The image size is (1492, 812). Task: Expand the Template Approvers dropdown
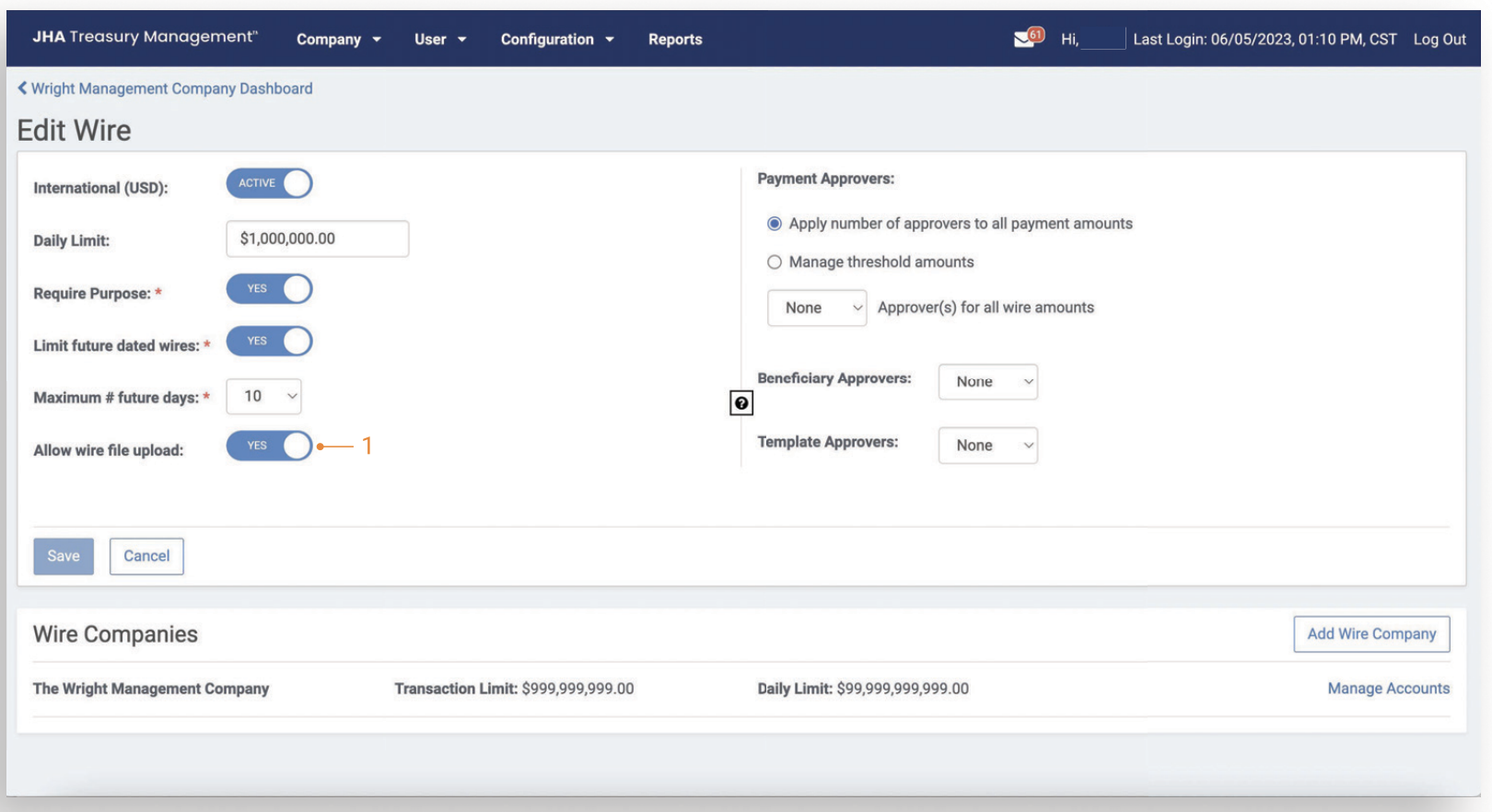tap(987, 446)
